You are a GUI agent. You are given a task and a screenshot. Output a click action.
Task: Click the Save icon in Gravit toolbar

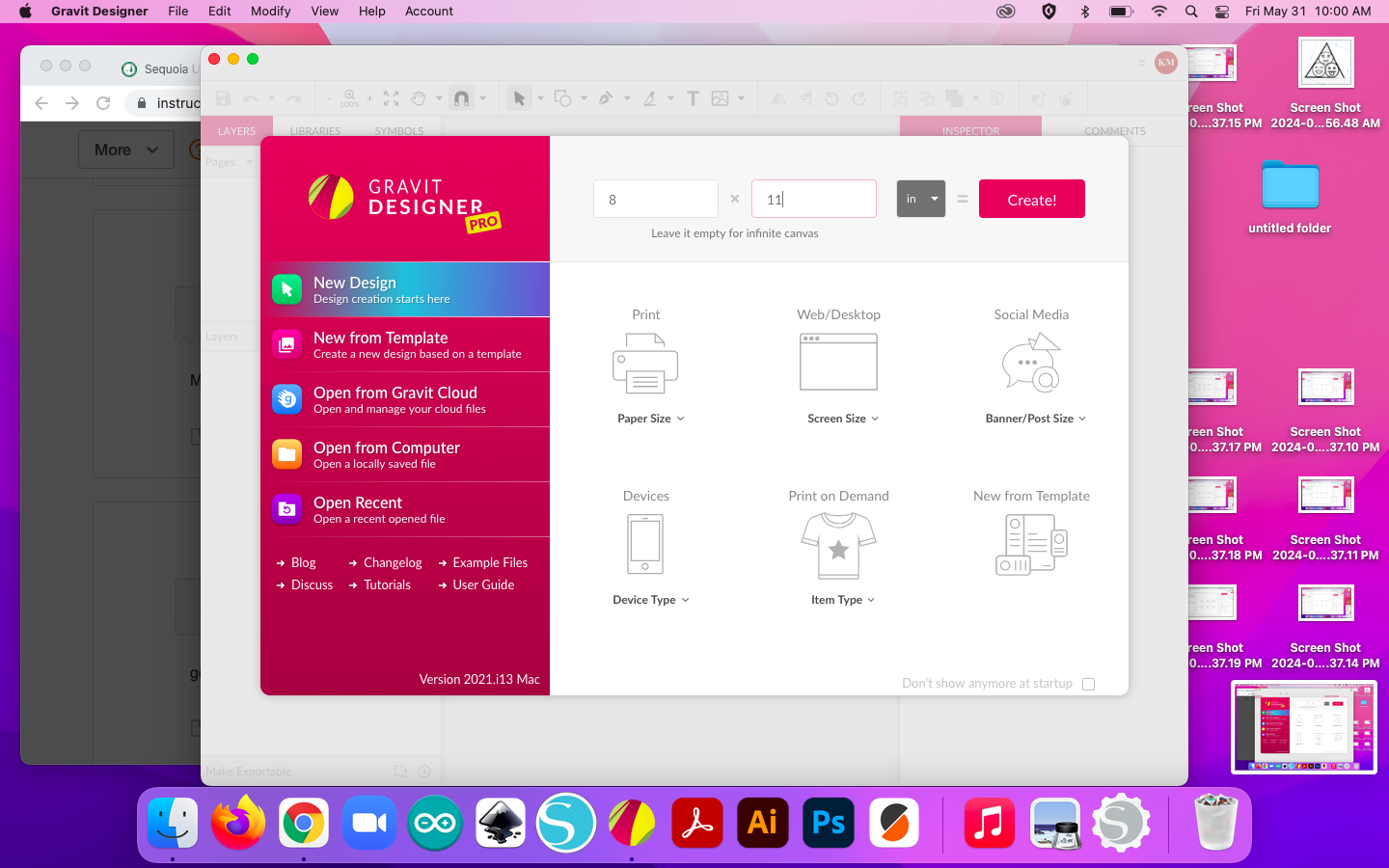pyautogui.click(x=224, y=98)
